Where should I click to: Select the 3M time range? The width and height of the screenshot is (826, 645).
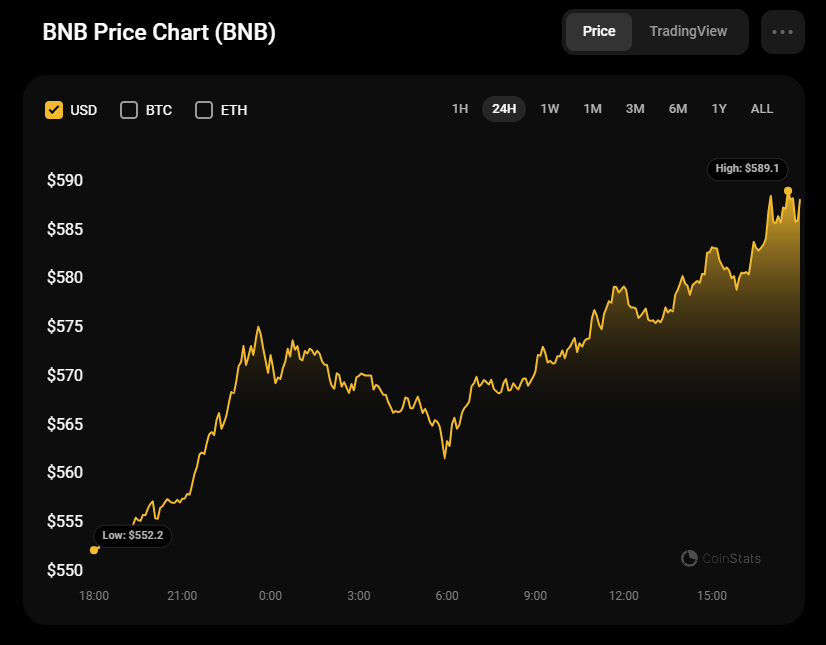click(x=635, y=109)
